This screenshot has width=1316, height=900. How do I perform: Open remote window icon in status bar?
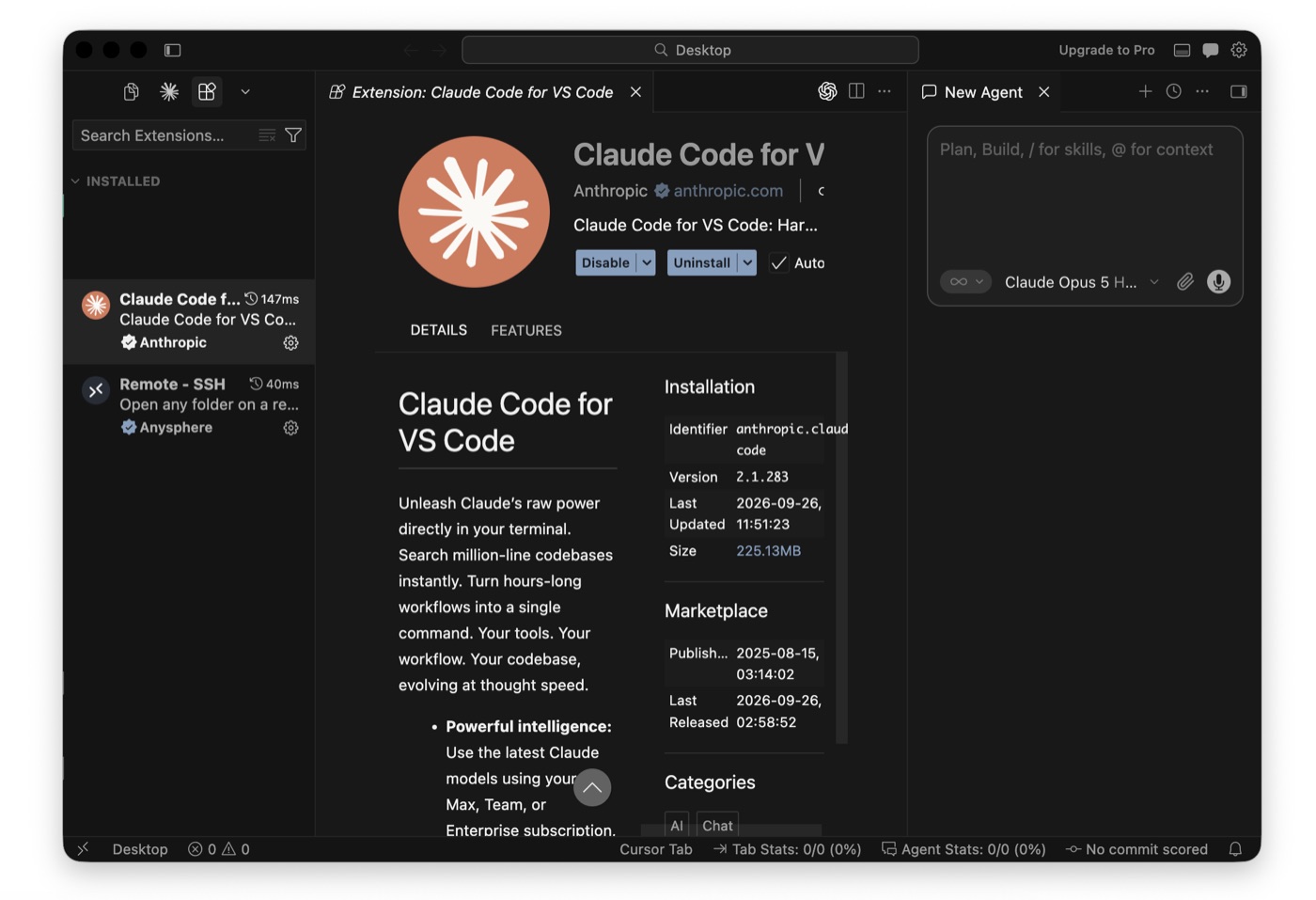(x=83, y=849)
